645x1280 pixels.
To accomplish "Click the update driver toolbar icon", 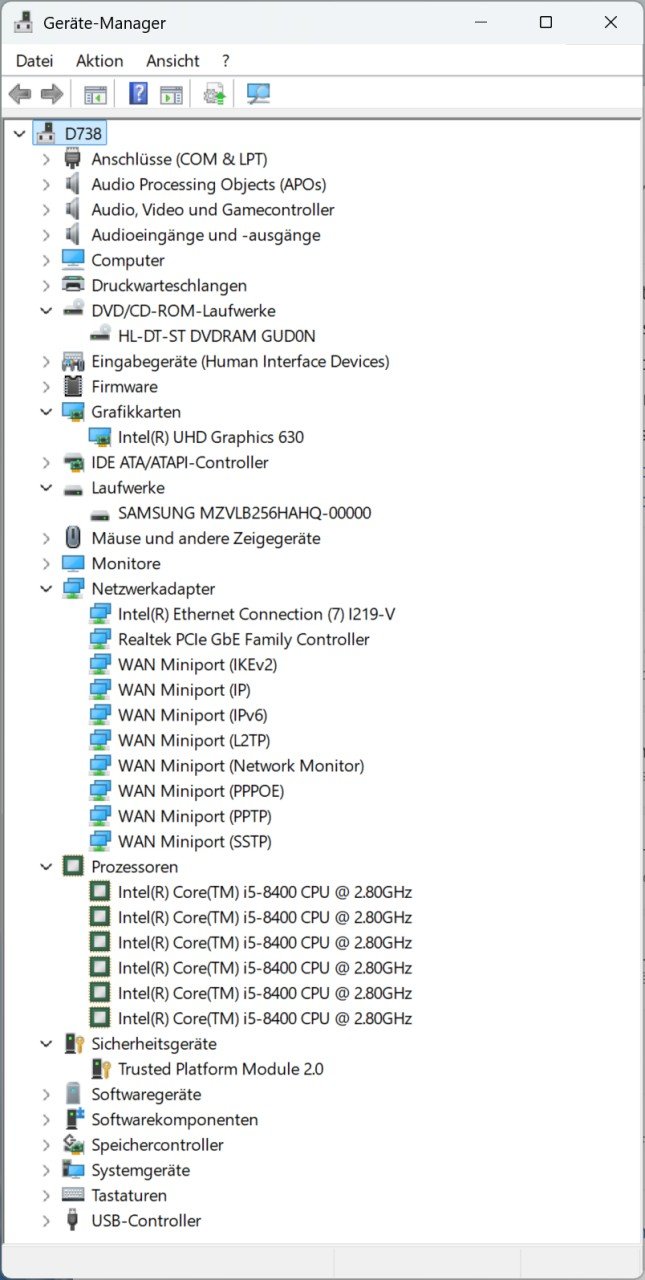I will tap(214, 94).
